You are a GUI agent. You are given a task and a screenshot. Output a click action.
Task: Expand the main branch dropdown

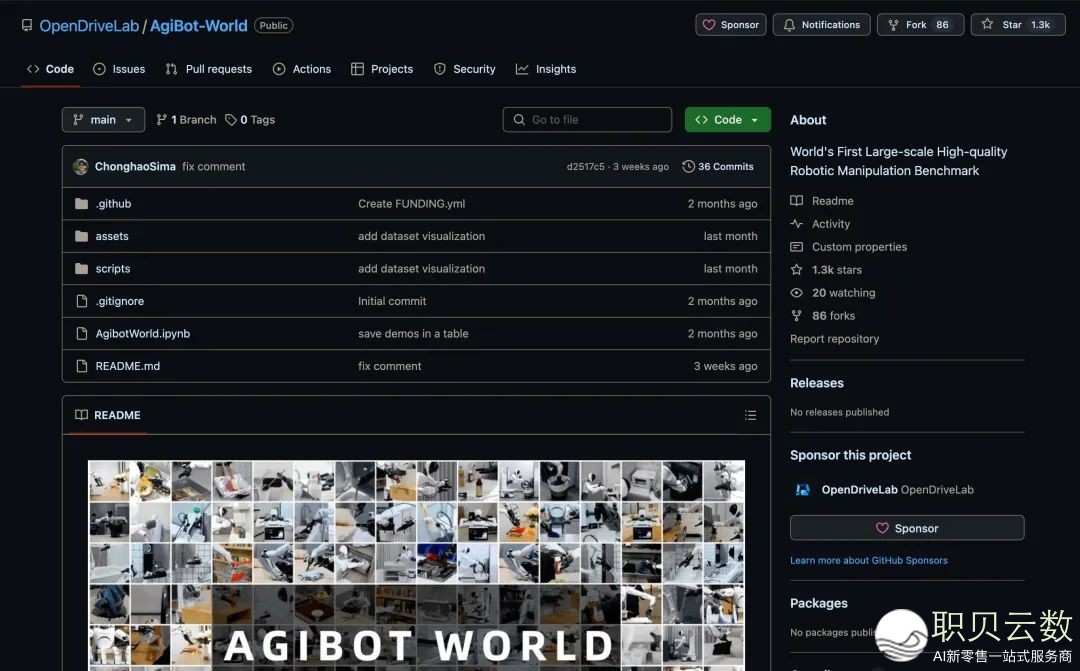coord(103,120)
